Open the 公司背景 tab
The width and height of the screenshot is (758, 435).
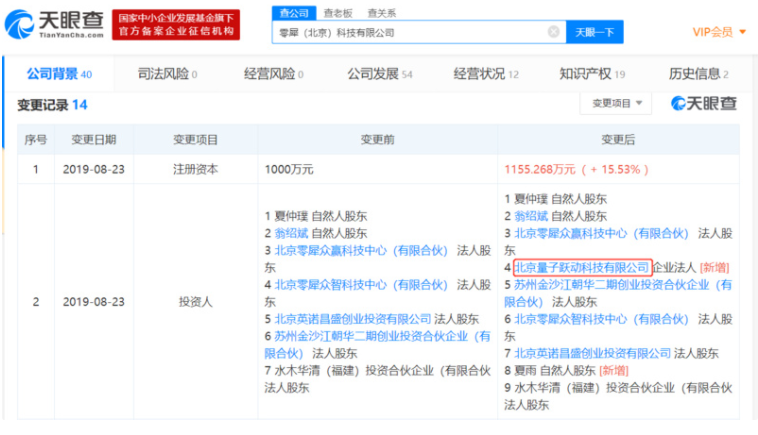[x=59, y=74]
